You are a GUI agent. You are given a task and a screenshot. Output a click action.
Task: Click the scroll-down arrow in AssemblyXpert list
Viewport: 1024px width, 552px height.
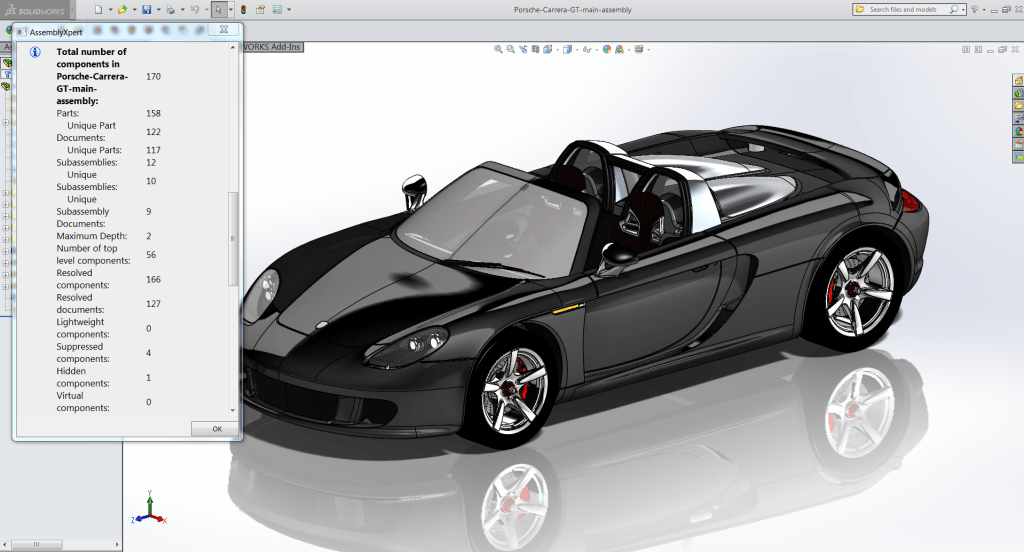234,410
